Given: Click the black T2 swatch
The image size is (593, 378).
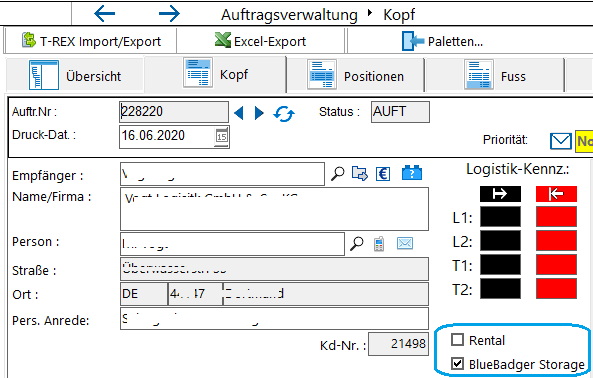Looking at the screenshot, I should click(x=500, y=289).
